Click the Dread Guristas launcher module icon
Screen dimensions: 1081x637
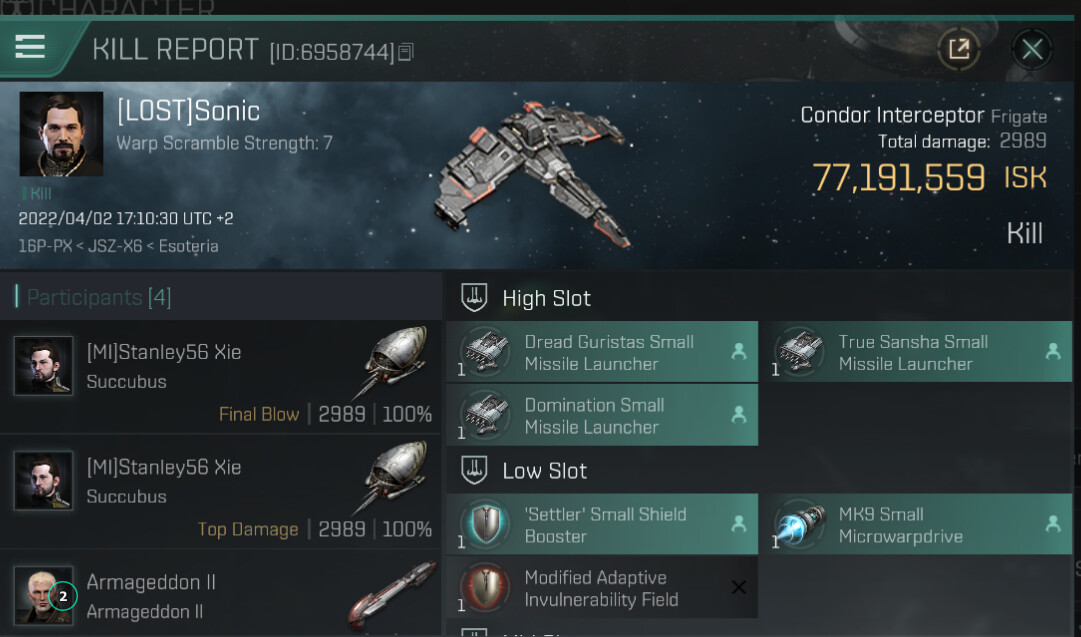tap(485, 352)
